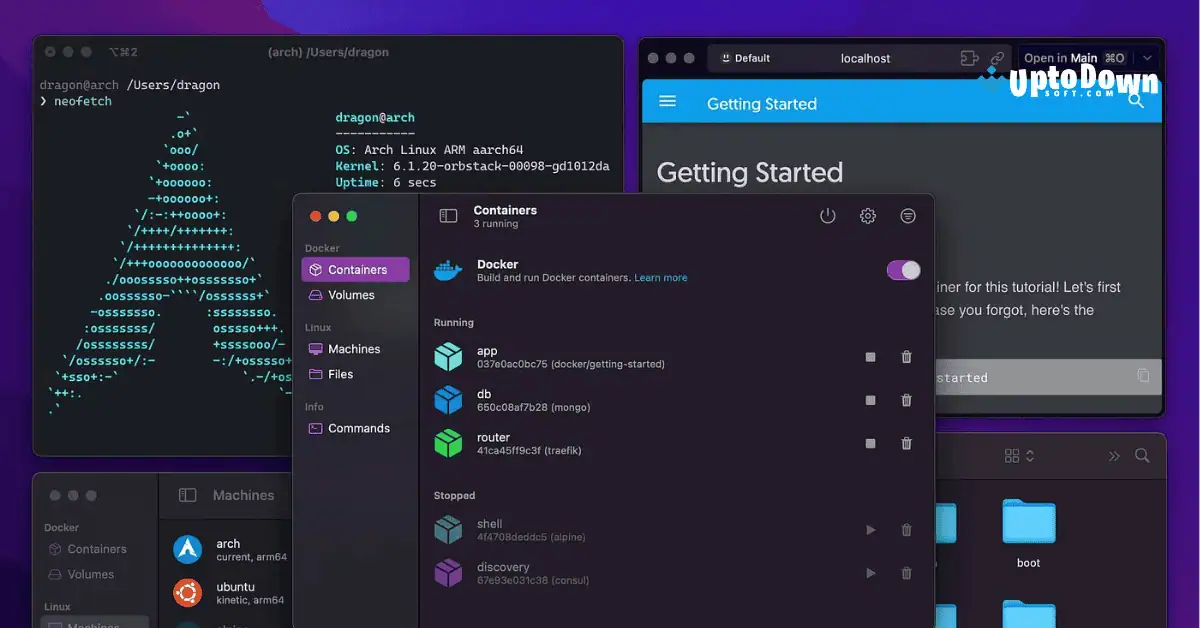Open OrbStack settings via the gear icon

(x=867, y=215)
